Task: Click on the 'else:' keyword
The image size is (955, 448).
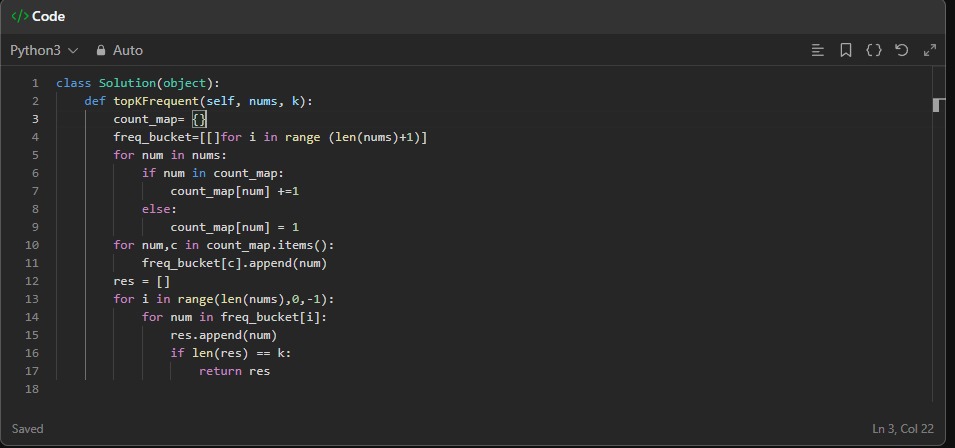Action: click(159, 209)
